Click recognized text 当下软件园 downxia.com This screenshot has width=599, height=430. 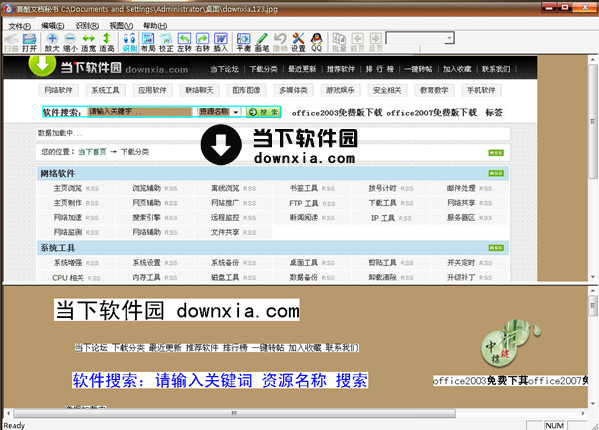point(177,310)
